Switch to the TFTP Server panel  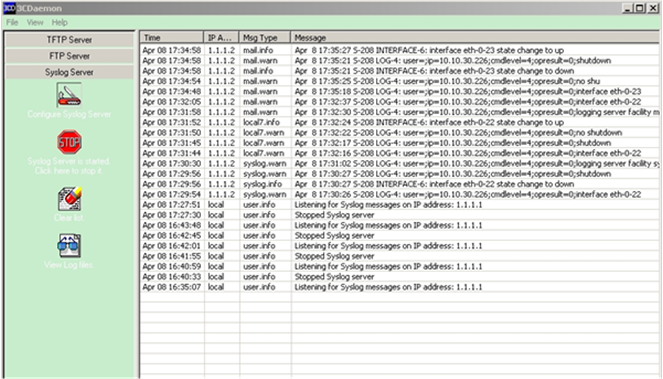pyautogui.click(x=69, y=40)
